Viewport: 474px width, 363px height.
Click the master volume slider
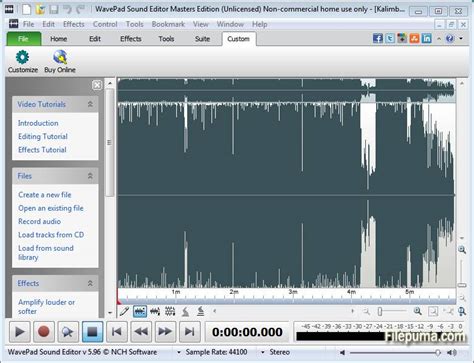point(395,352)
